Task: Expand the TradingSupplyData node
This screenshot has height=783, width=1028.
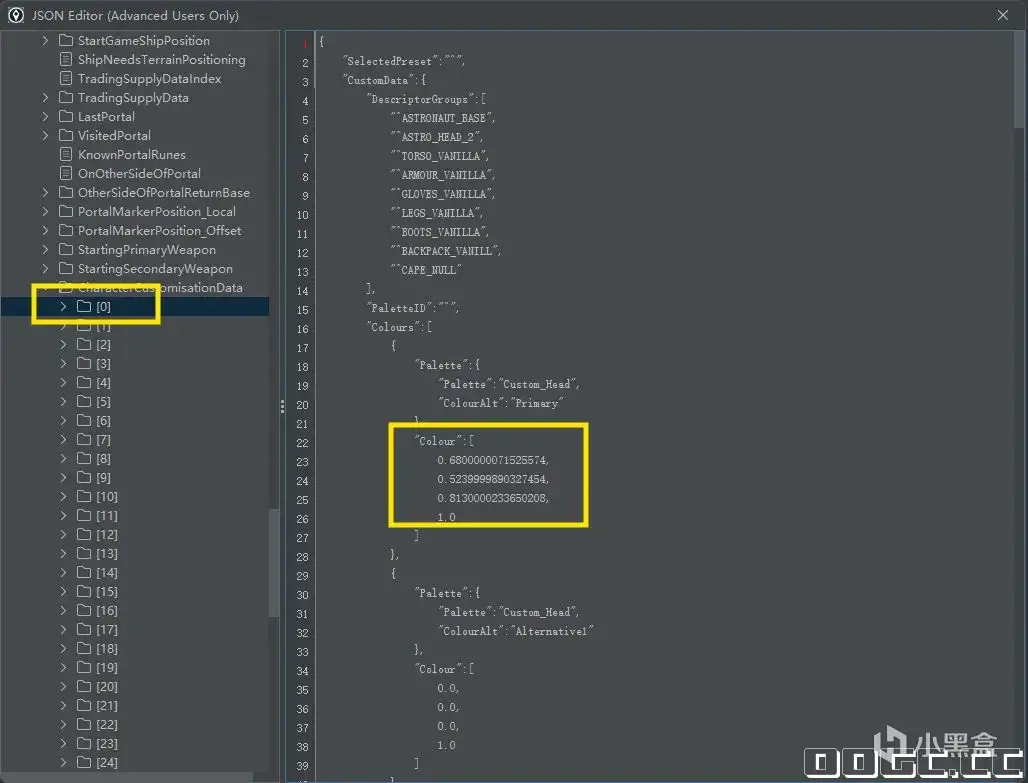Action: (45, 98)
